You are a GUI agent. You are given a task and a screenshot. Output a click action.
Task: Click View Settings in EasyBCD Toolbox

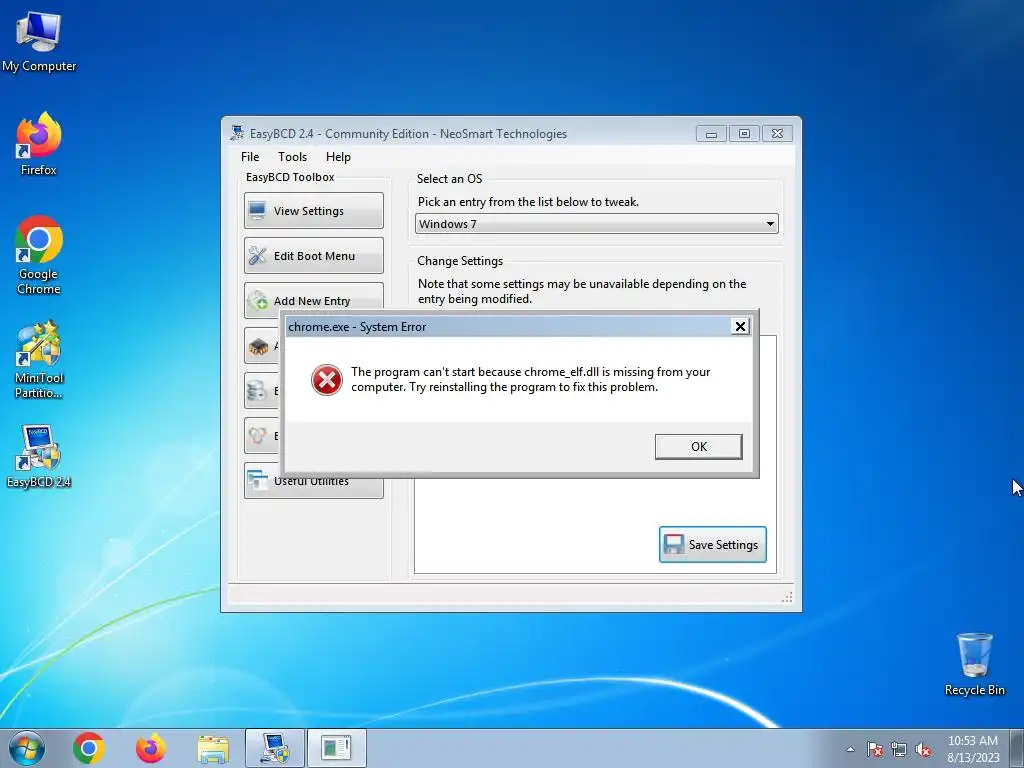(x=314, y=210)
